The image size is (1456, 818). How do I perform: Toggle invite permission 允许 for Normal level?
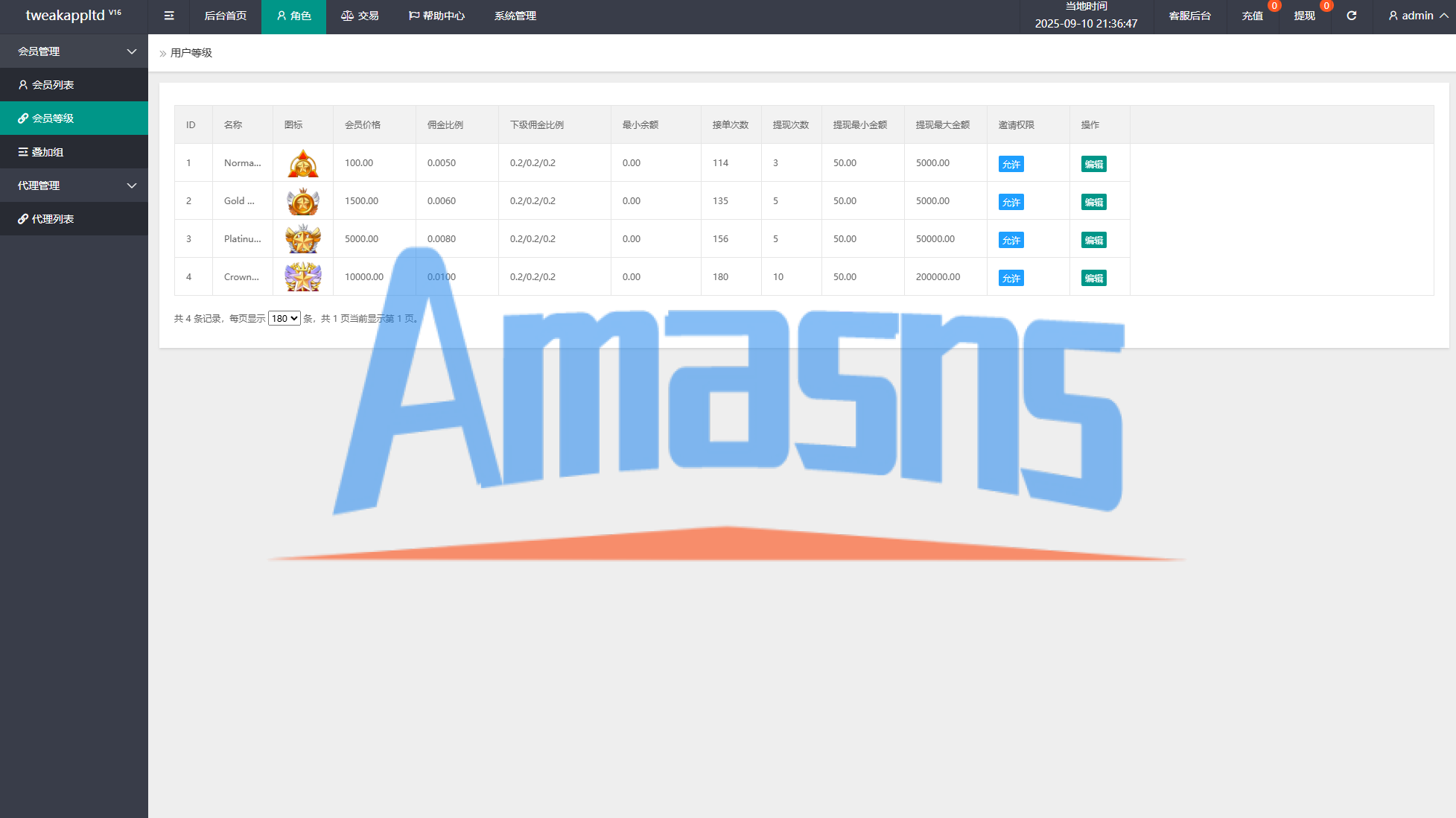1011,164
